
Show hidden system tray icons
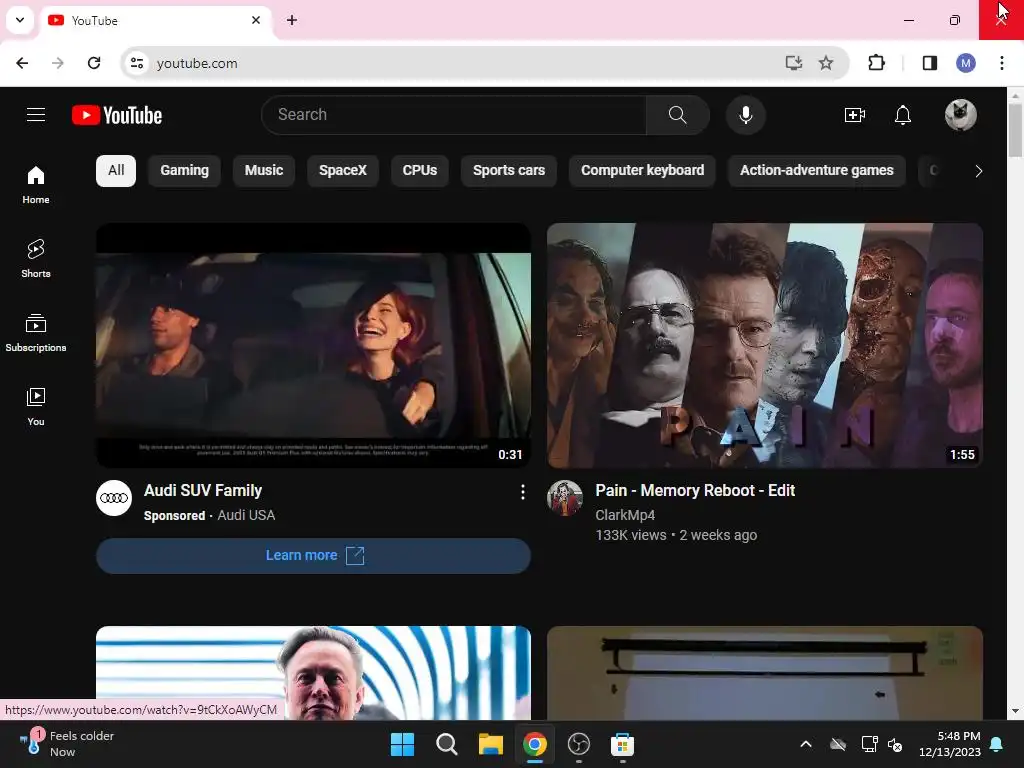pyautogui.click(x=806, y=744)
